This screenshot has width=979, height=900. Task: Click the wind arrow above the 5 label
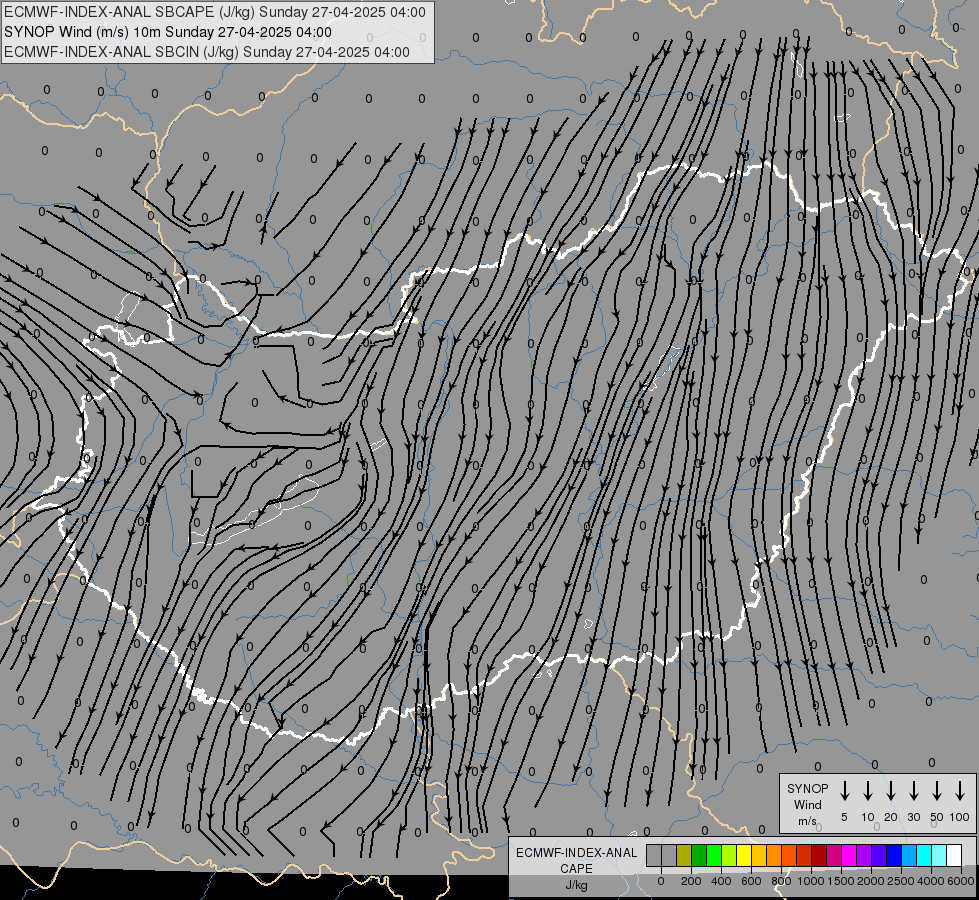(844, 790)
